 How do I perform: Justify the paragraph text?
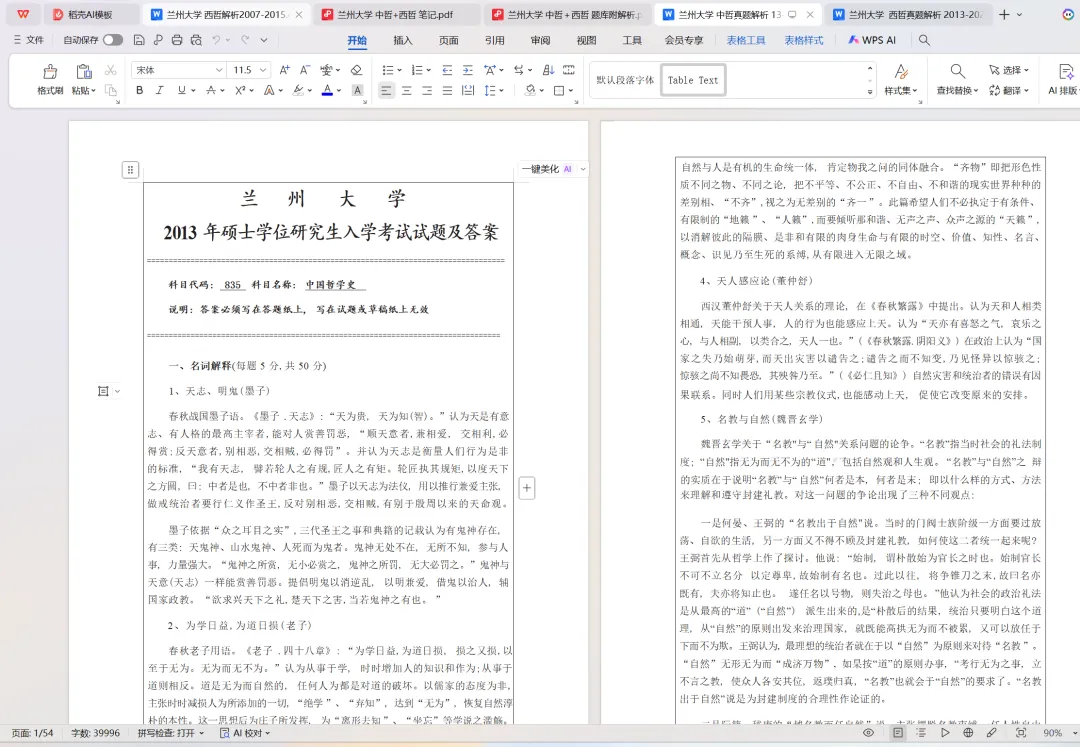(x=448, y=90)
